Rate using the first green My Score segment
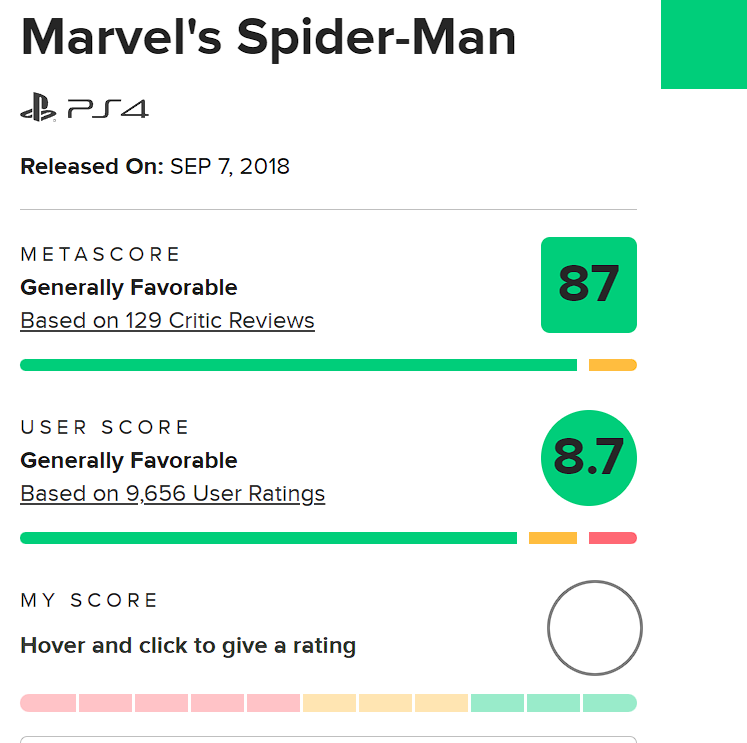The width and height of the screenshot is (747, 743). click(x=497, y=703)
